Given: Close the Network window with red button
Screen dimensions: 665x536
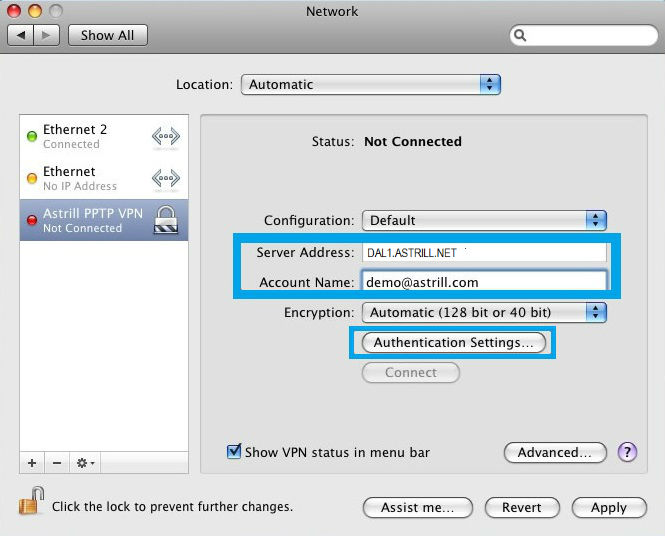Looking at the screenshot, I should [x=14, y=11].
